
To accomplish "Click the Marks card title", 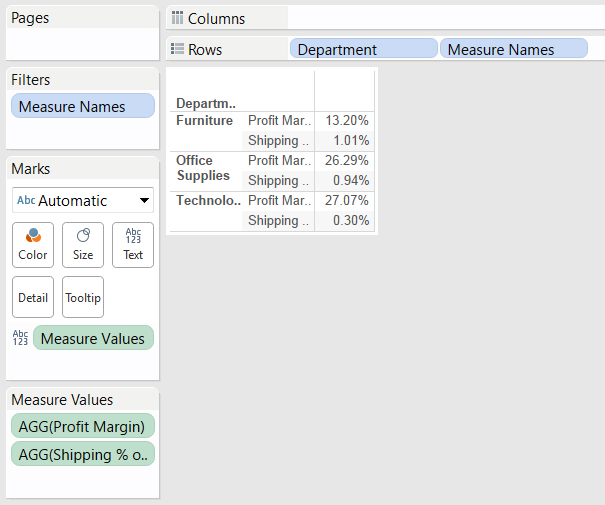I will pos(30,169).
